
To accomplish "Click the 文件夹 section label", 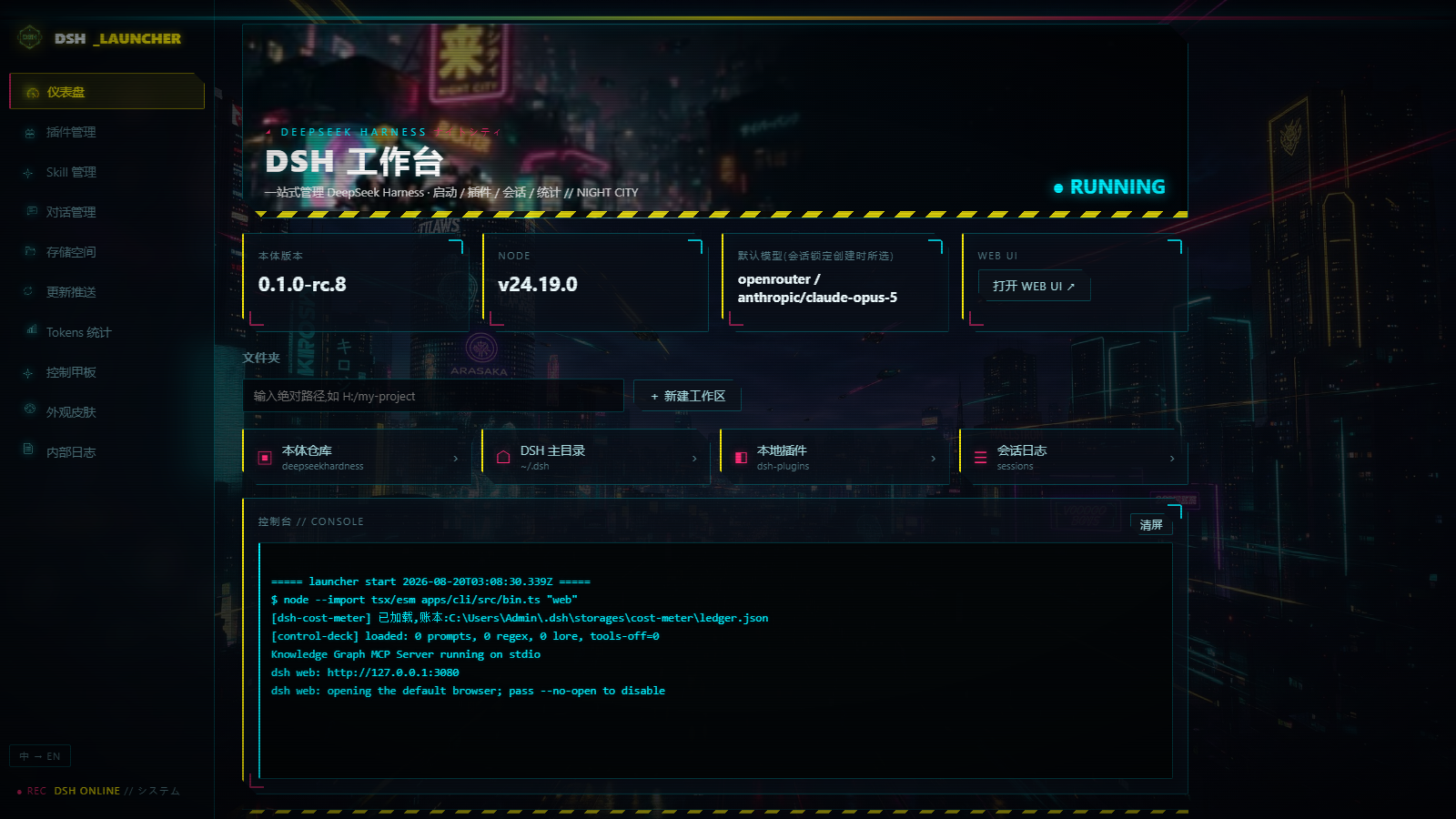I will [261, 358].
